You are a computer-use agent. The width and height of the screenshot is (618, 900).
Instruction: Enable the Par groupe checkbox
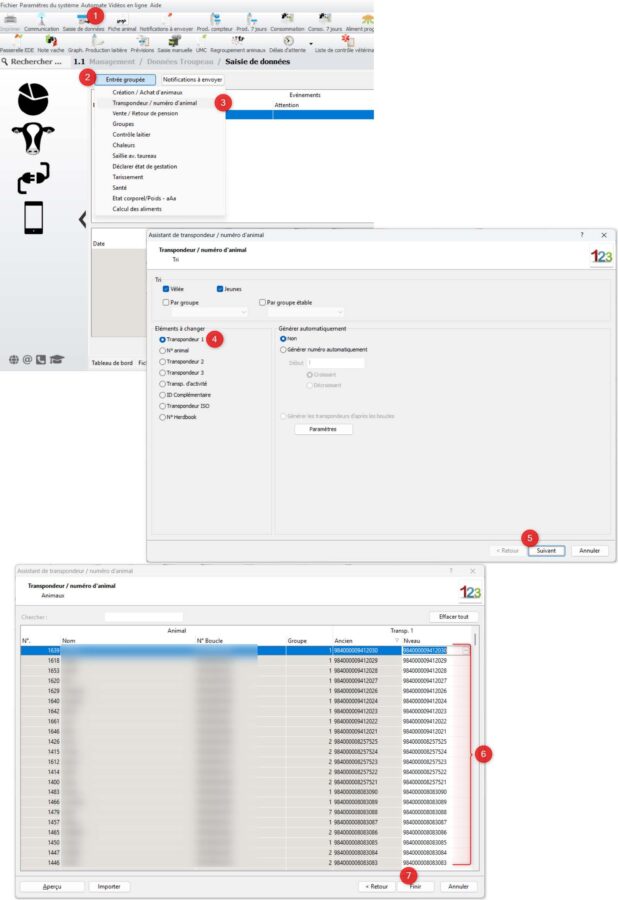[166, 301]
